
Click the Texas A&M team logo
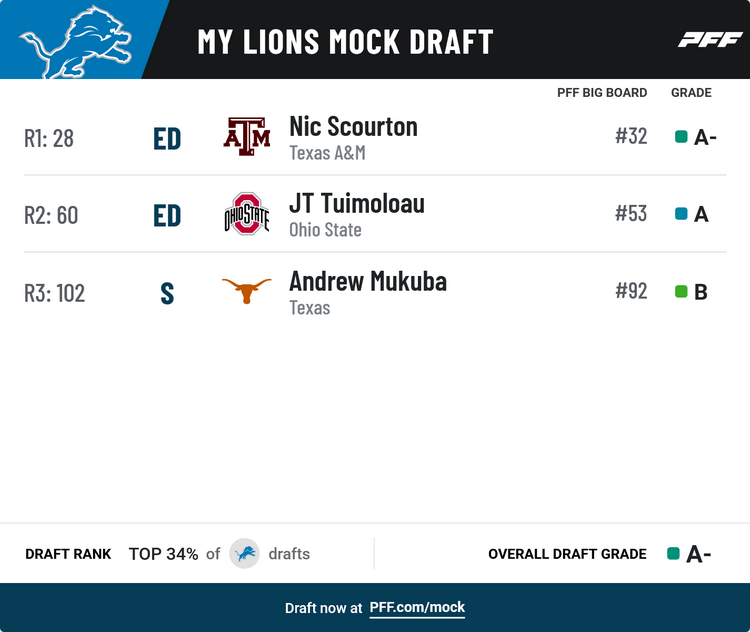coord(246,137)
